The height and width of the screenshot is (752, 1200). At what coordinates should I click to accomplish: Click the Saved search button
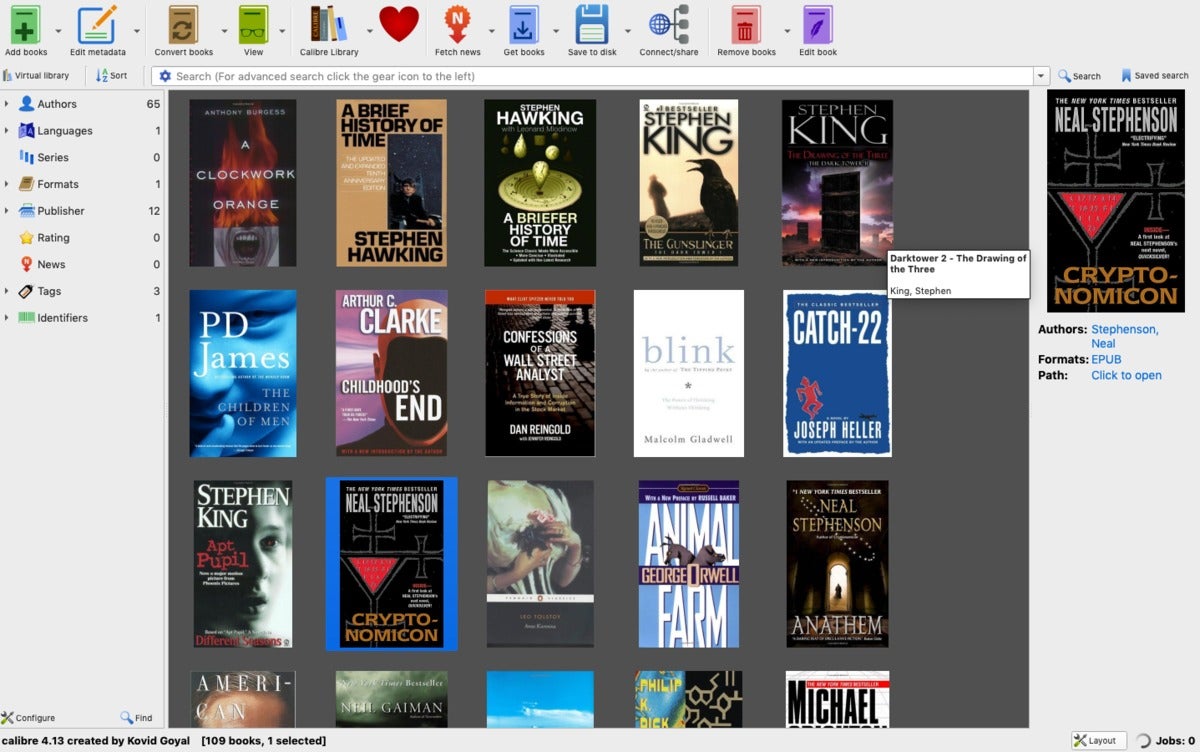coord(1154,76)
